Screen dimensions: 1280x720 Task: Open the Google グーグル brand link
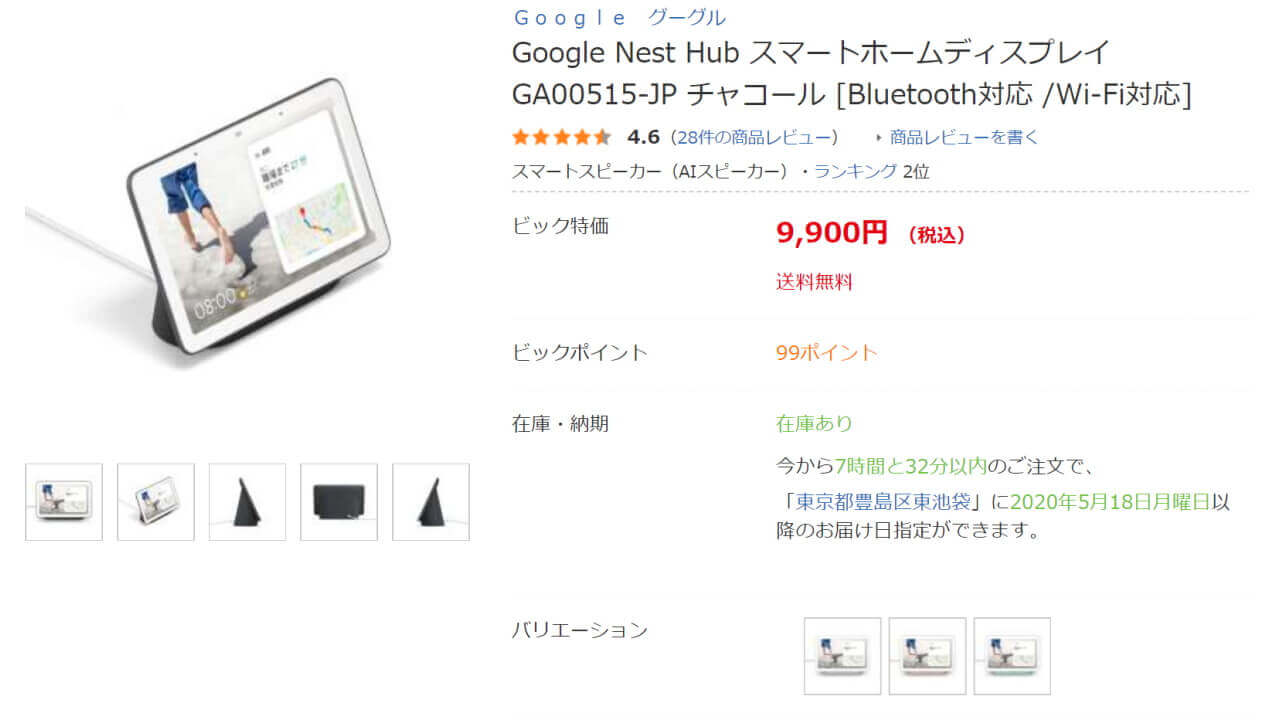pos(619,17)
